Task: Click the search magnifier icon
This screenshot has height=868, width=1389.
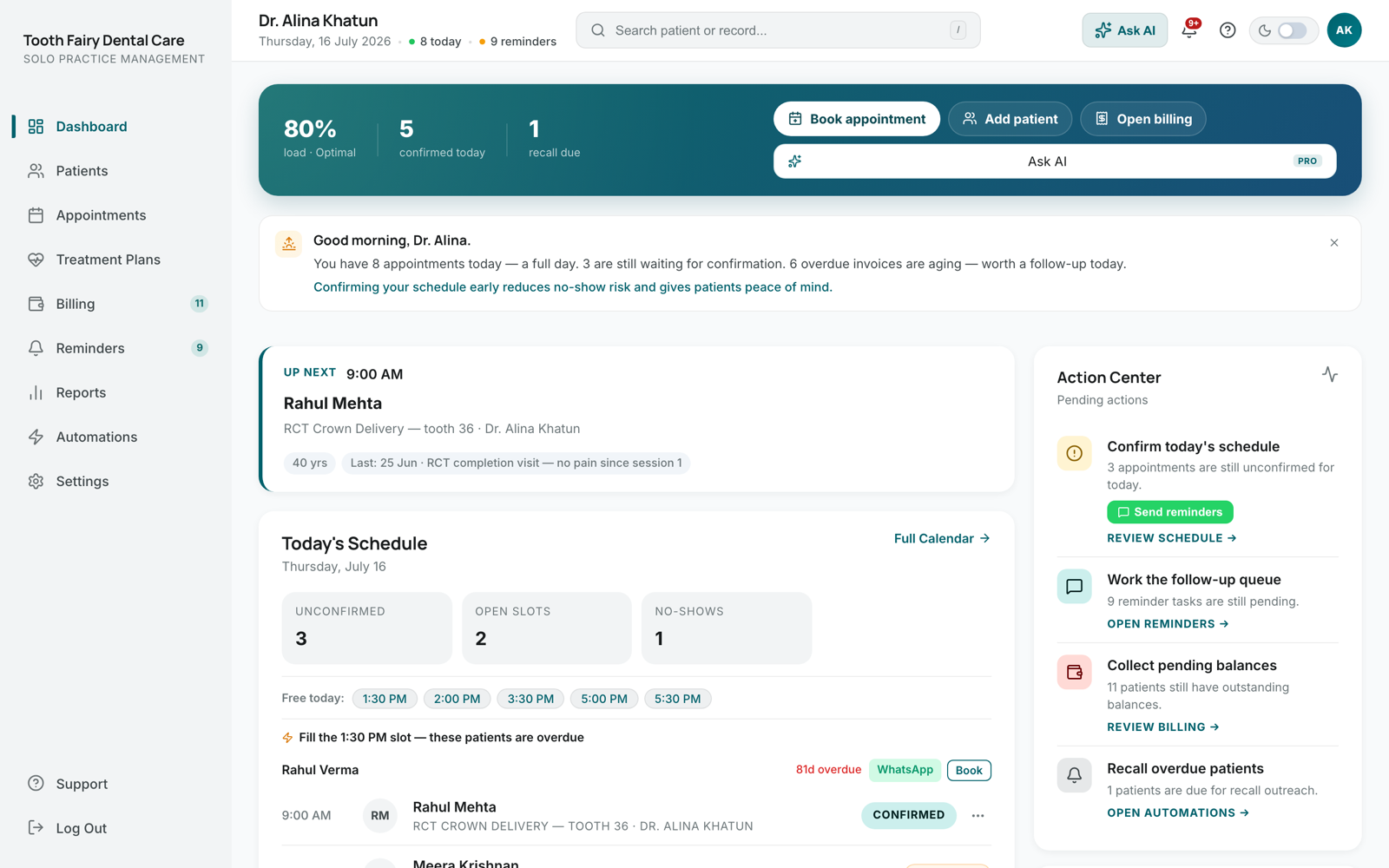Action: tap(598, 30)
